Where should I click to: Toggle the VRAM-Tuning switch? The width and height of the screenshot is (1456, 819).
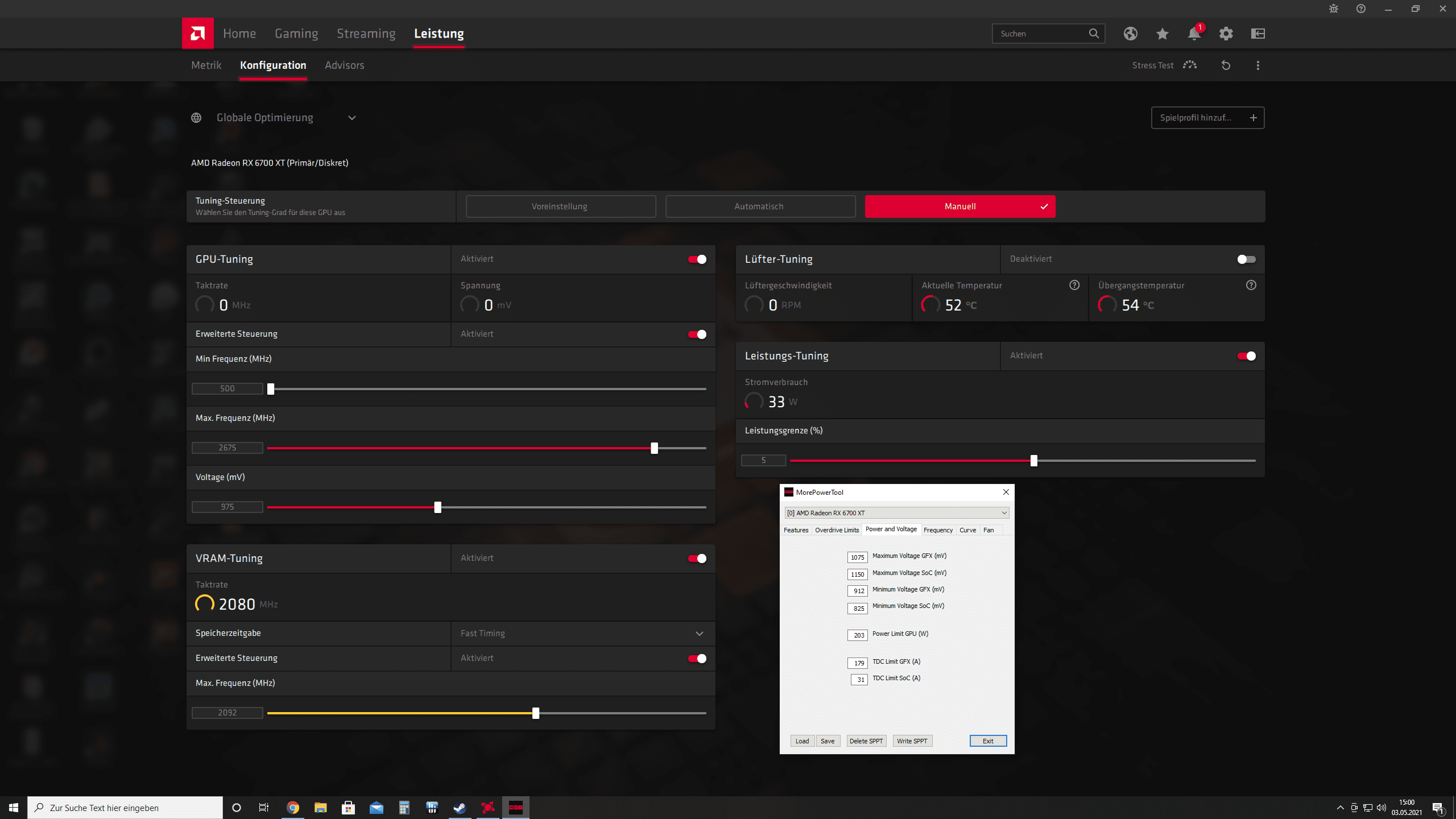[x=697, y=559]
